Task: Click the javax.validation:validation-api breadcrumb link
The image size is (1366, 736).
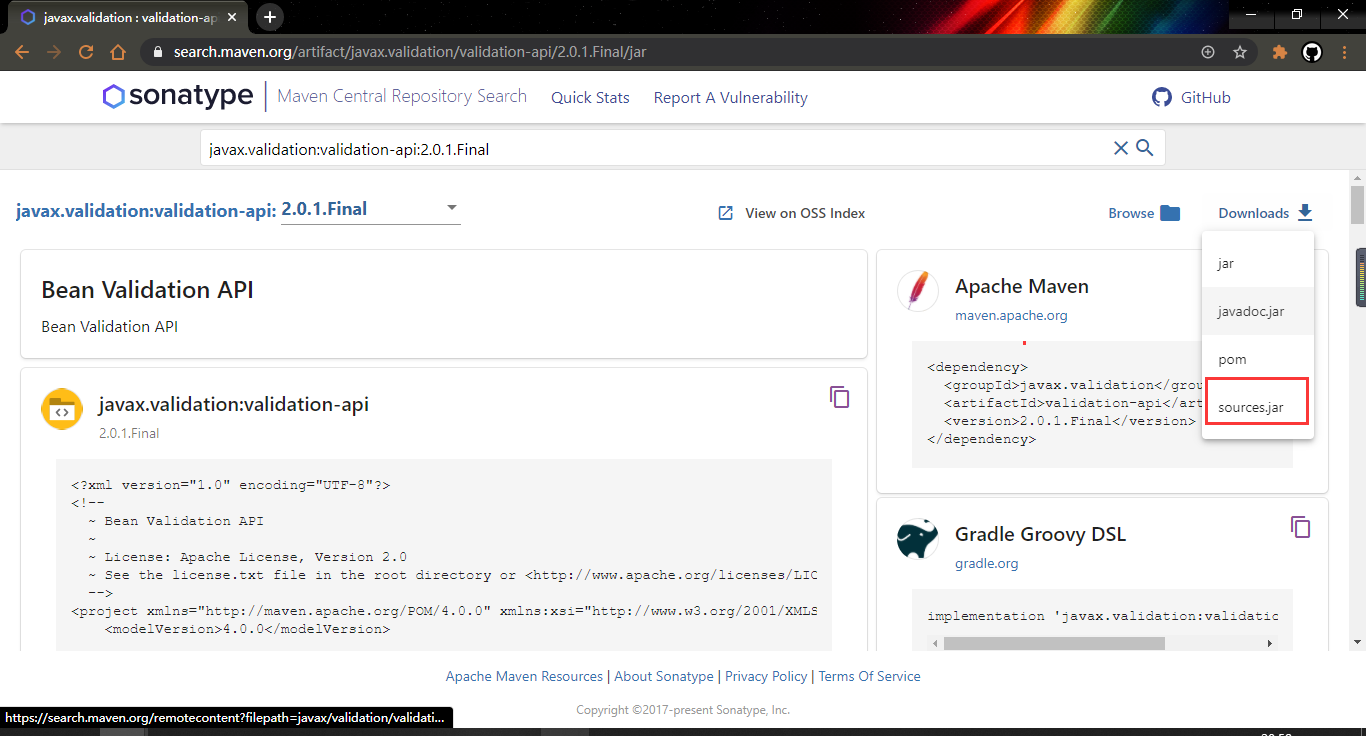Action: point(146,210)
